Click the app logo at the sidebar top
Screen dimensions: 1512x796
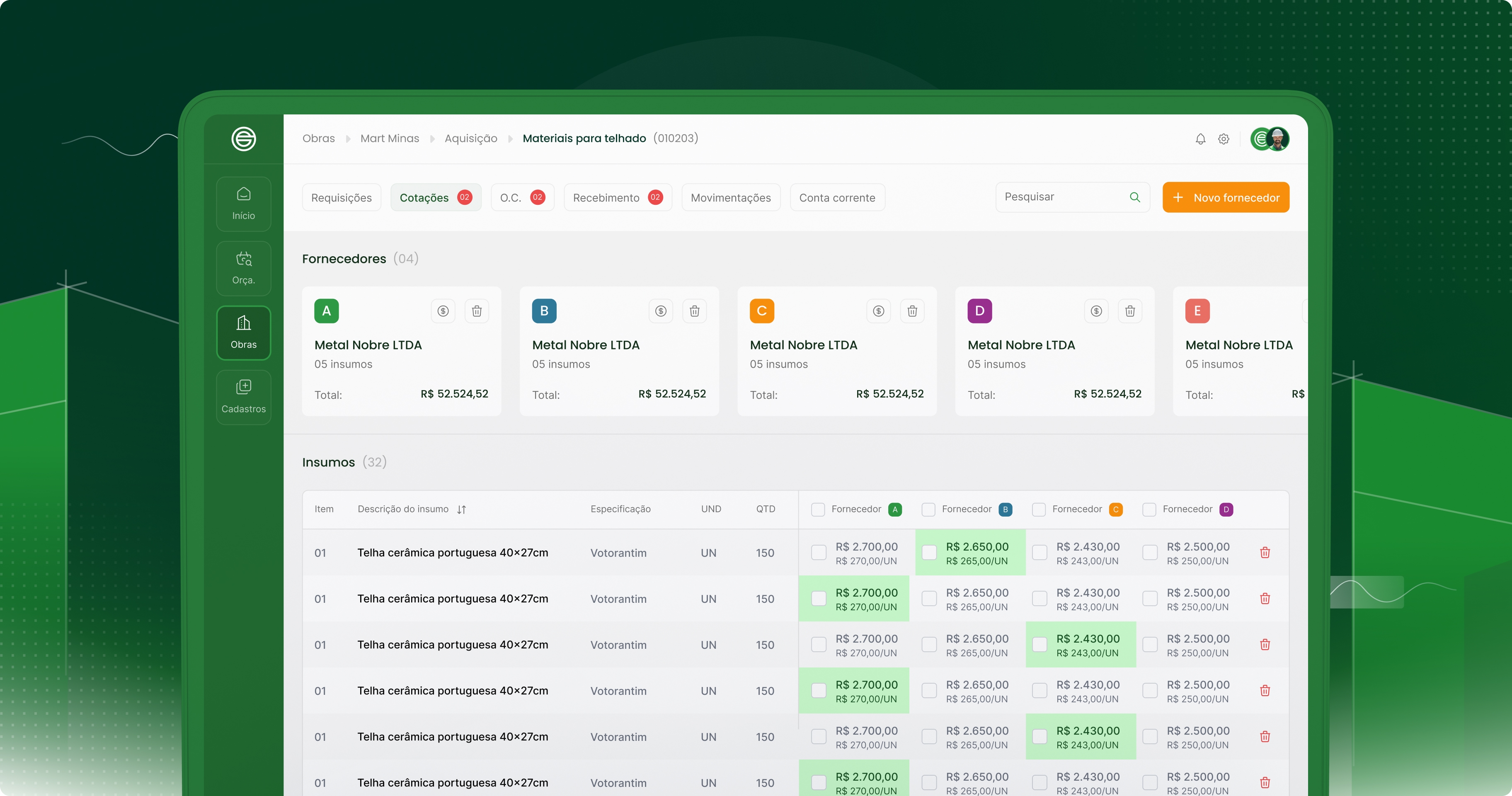[x=244, y=139]
